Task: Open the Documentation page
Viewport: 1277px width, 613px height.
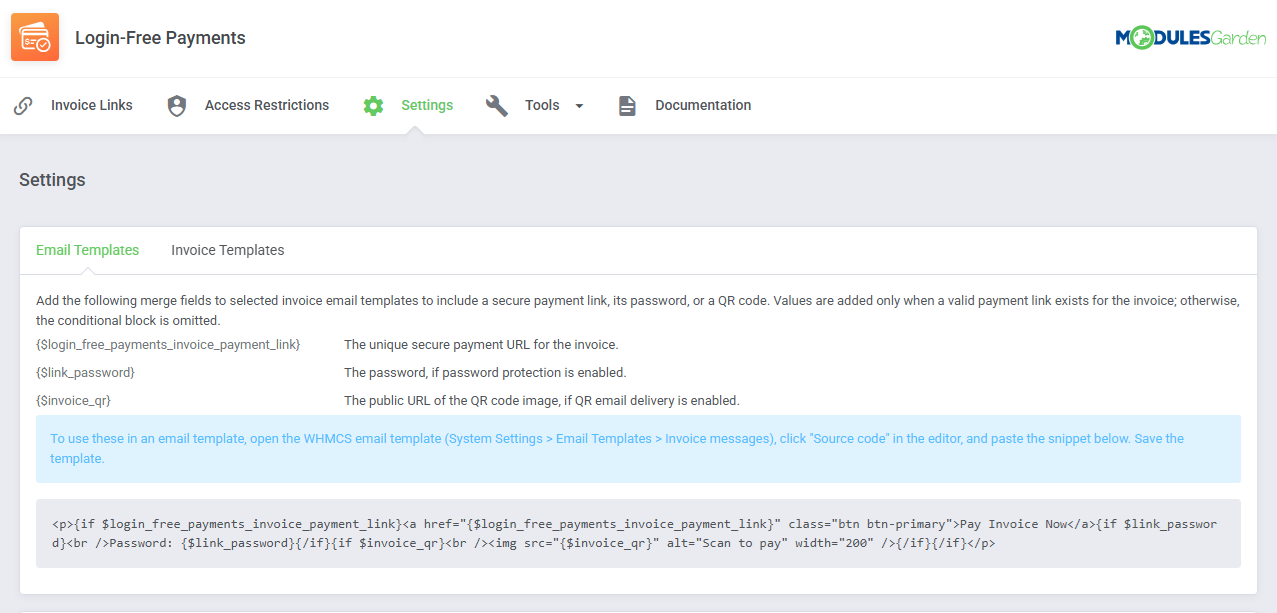Action: [x=703, y=105]
